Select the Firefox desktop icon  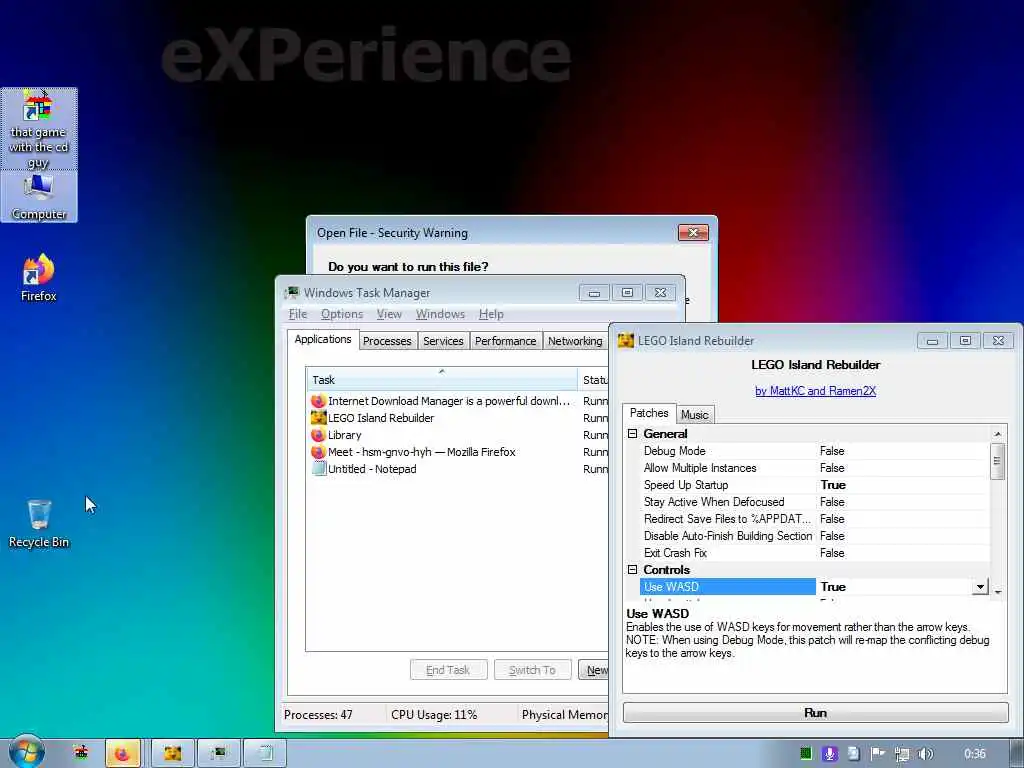coord(39,278)
